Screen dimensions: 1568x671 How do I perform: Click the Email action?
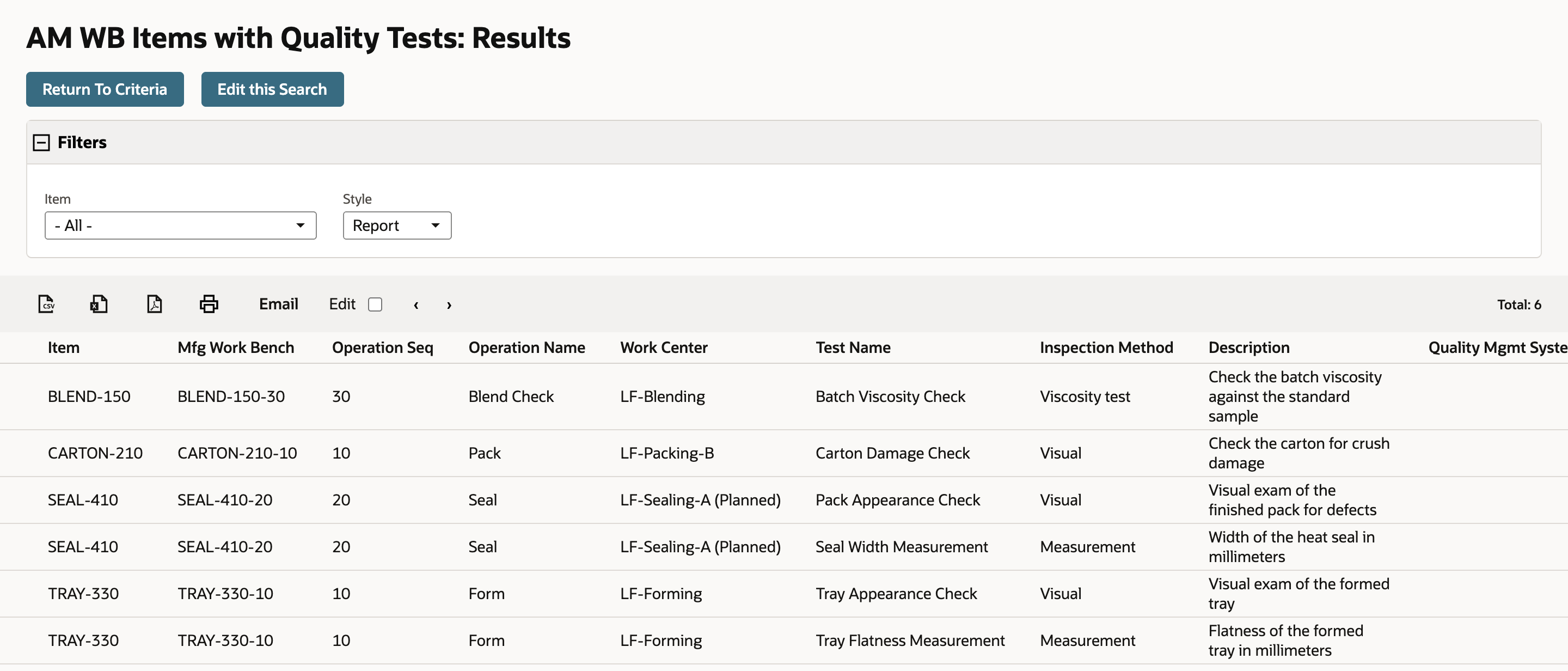click(x=278, y=304)
